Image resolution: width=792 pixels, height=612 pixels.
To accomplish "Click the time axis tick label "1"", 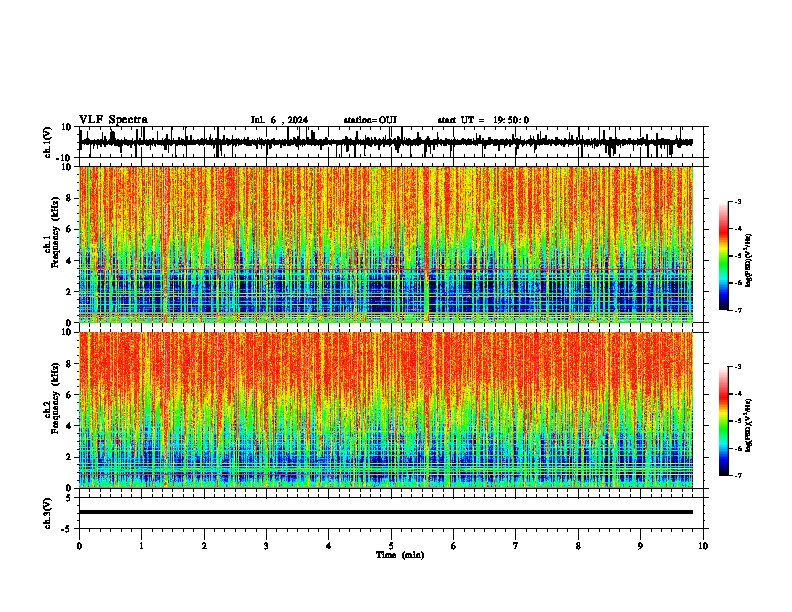I will tap(141, 546).
